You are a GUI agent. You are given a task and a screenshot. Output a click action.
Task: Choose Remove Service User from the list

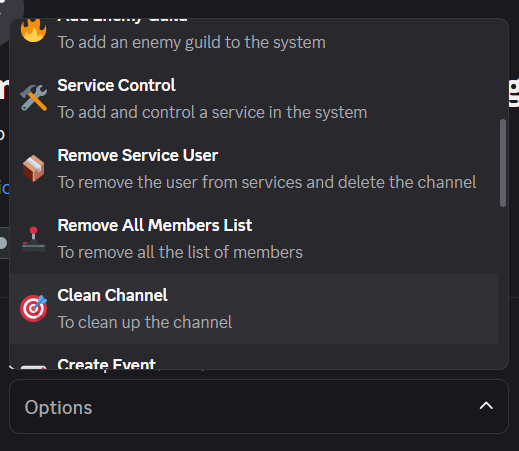click(254, 169)
